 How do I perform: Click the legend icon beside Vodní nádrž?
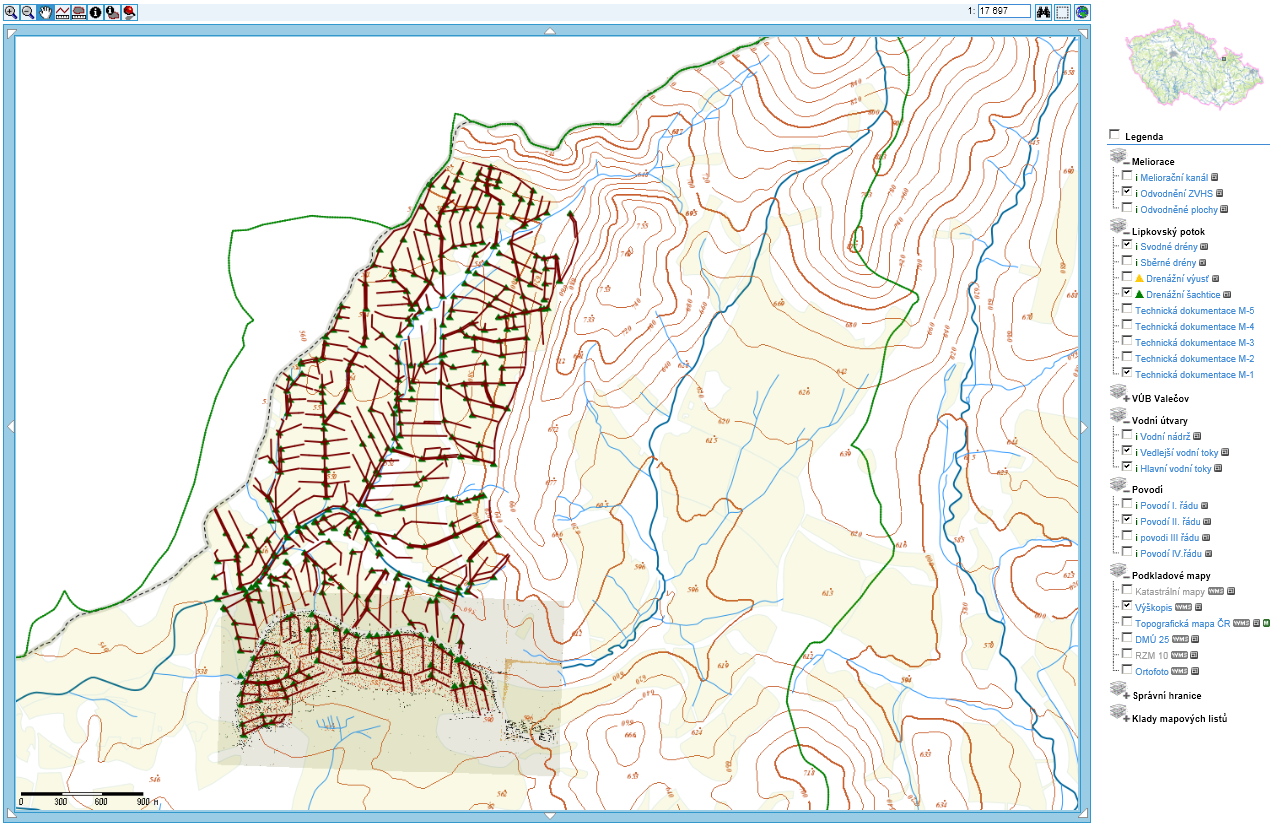1197,436
